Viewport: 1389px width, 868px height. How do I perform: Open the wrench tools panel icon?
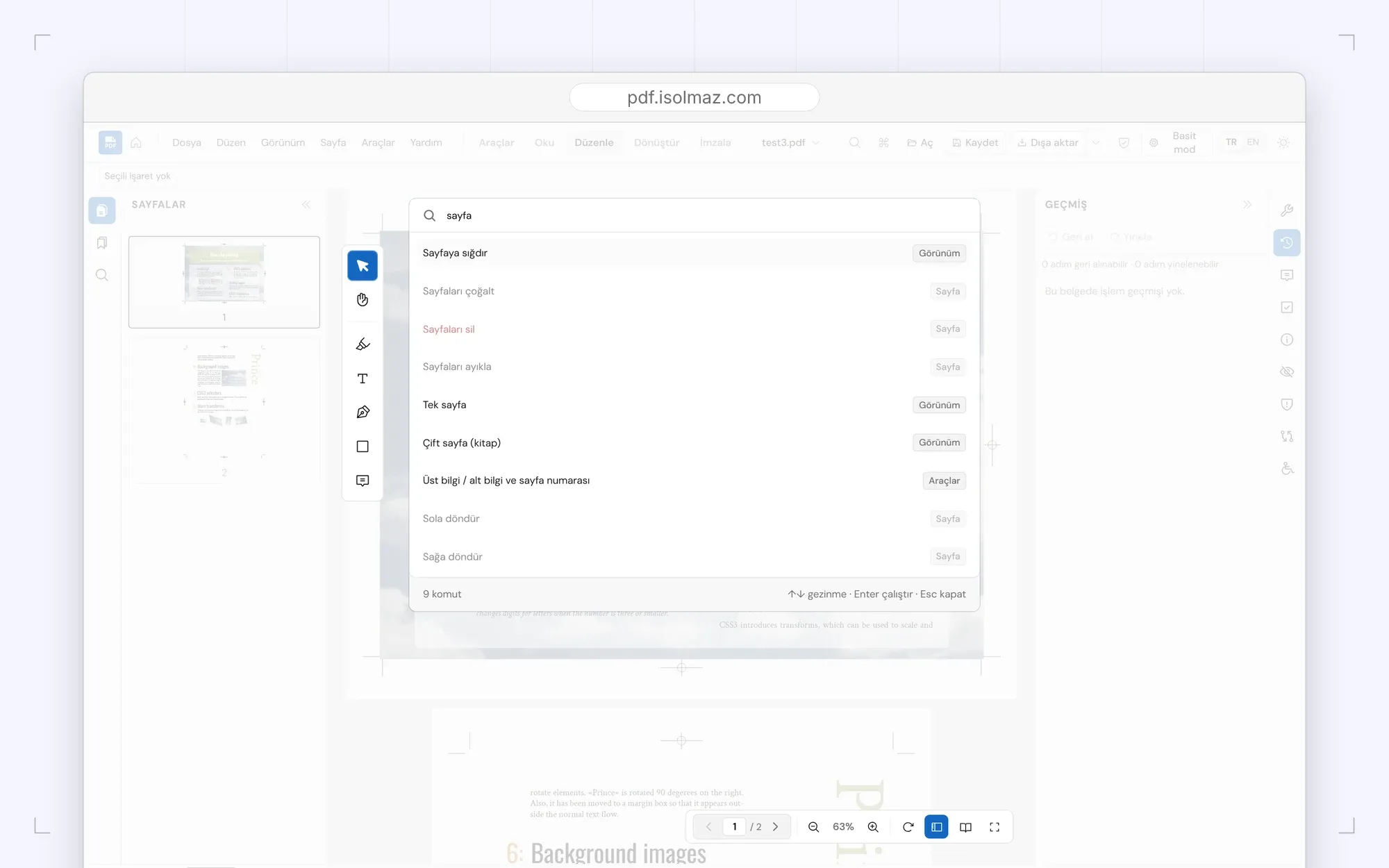tap(1287, 210)
